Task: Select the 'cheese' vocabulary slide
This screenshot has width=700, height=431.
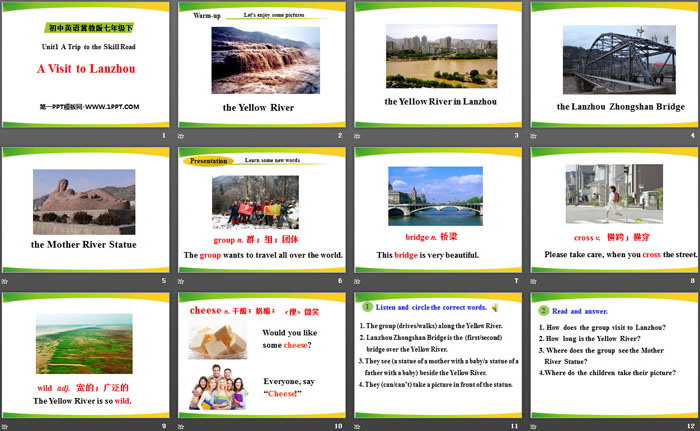Action: click(x=262, y=356)
